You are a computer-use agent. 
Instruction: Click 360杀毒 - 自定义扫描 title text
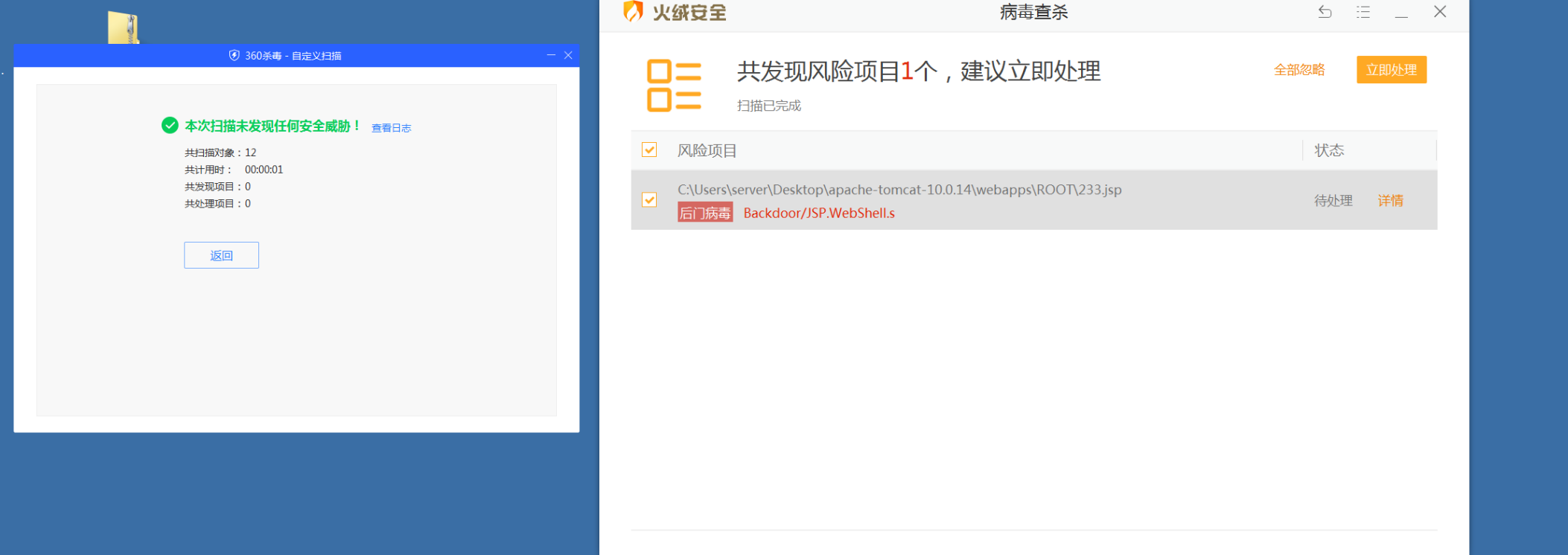pos(293,56)
